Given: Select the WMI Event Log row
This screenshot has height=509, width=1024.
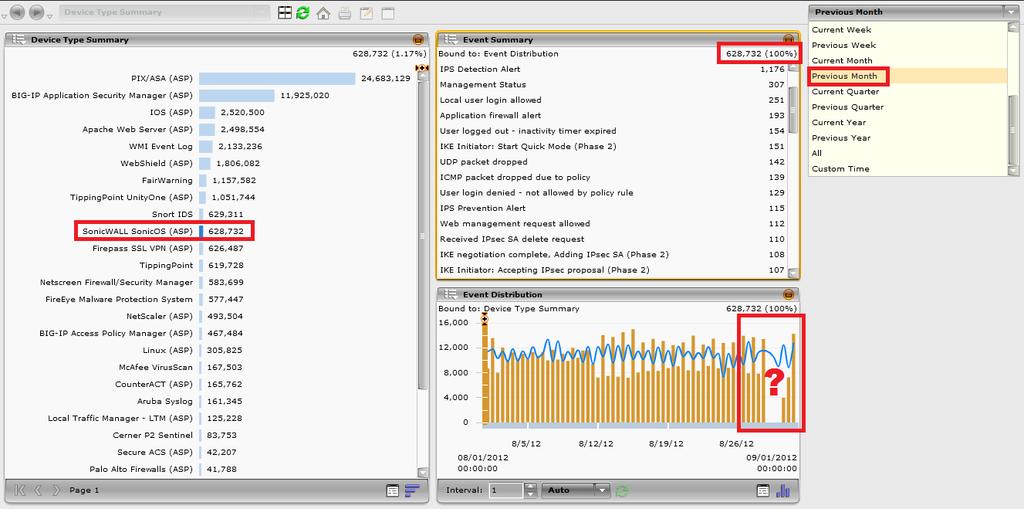Looking at the screenshot, I should click(212, 146).
